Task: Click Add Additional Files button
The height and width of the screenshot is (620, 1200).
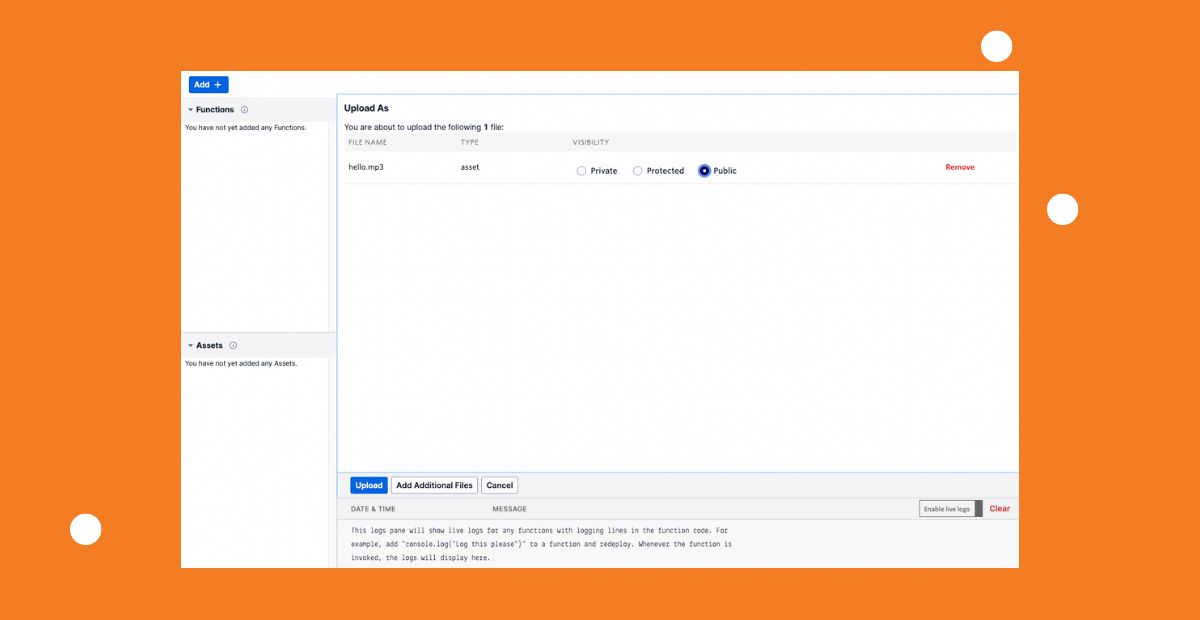Action: 434,485
